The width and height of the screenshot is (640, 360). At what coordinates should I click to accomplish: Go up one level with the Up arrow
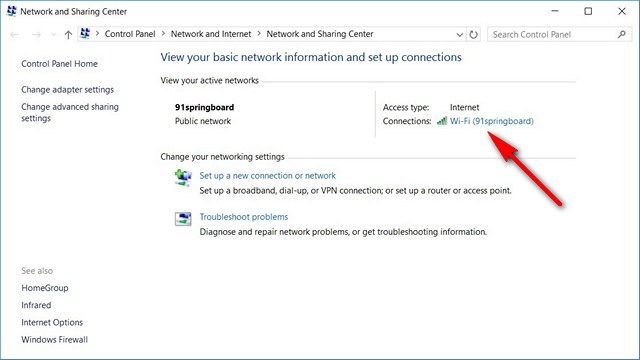(x=68, y=35)
